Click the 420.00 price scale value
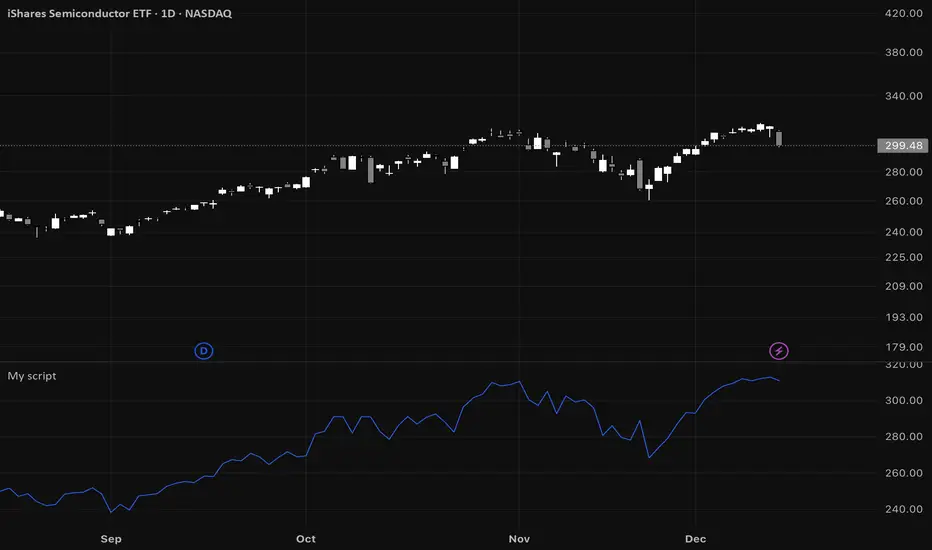Image resolution: width=932 pixels, height=550 pixels. click(x=903, y=13)
